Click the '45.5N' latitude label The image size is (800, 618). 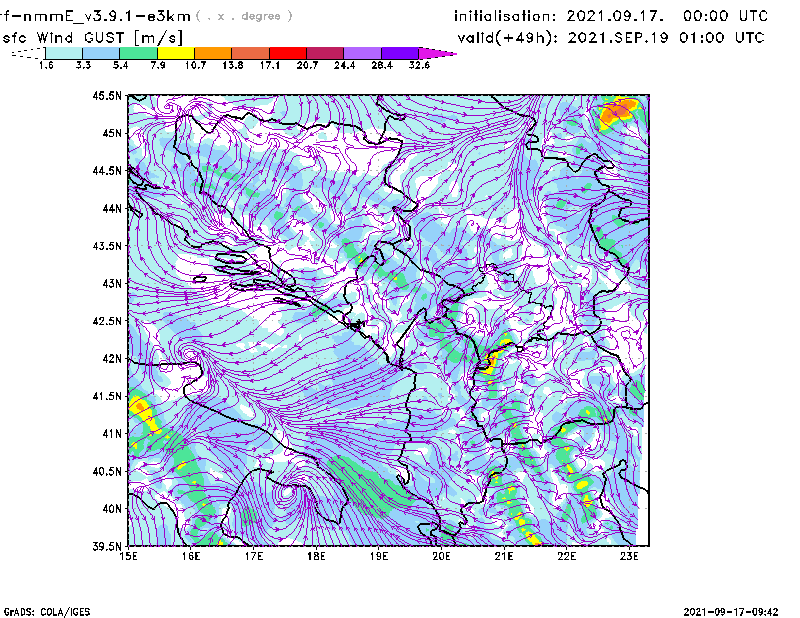(x=107, y=95)
